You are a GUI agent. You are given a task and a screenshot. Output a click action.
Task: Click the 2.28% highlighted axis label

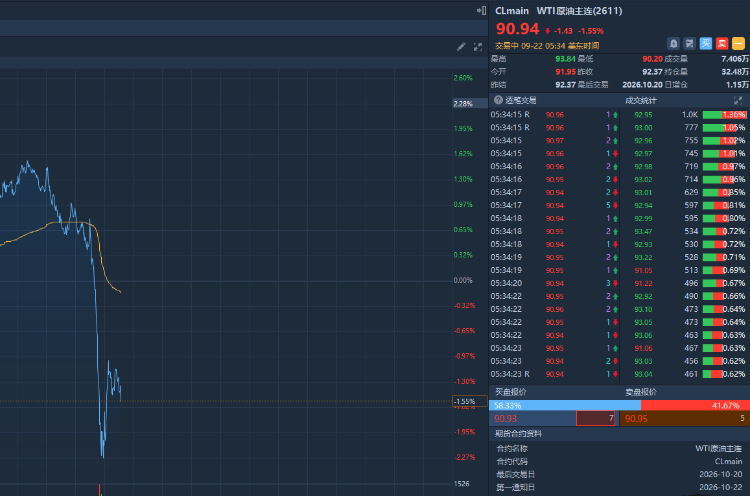463,103
